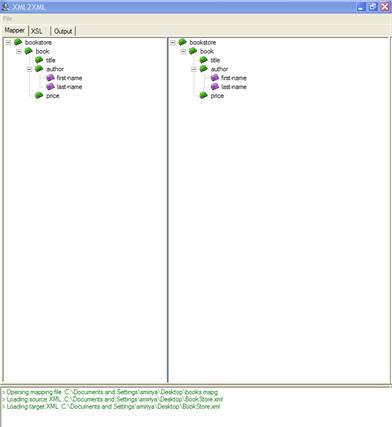Select source tree item last-name label
The width and height of the screenshot is (392, 427).
coord(69,87)
